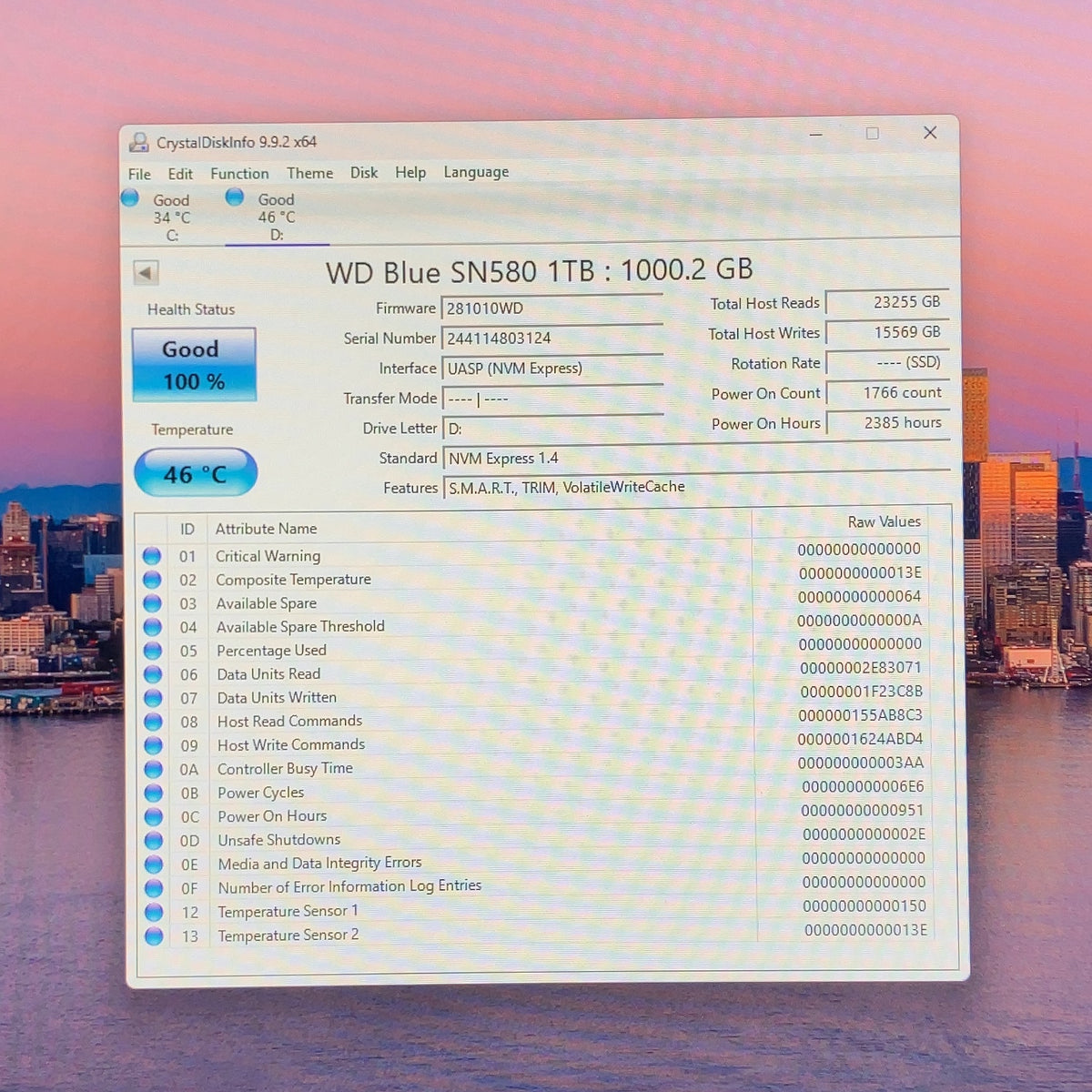
Task: Click the status icon for Host Read Commands
Action: [x=153, y=722]
